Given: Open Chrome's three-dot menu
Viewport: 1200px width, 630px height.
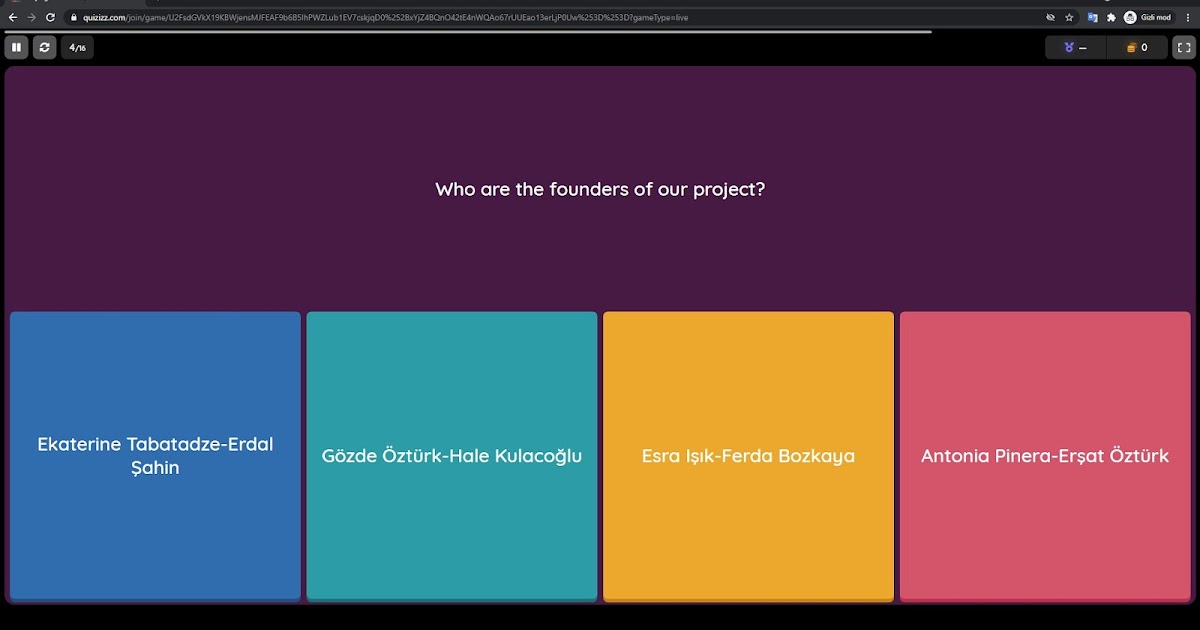Looking at the screenshot, I should [x=1186, y=17].
